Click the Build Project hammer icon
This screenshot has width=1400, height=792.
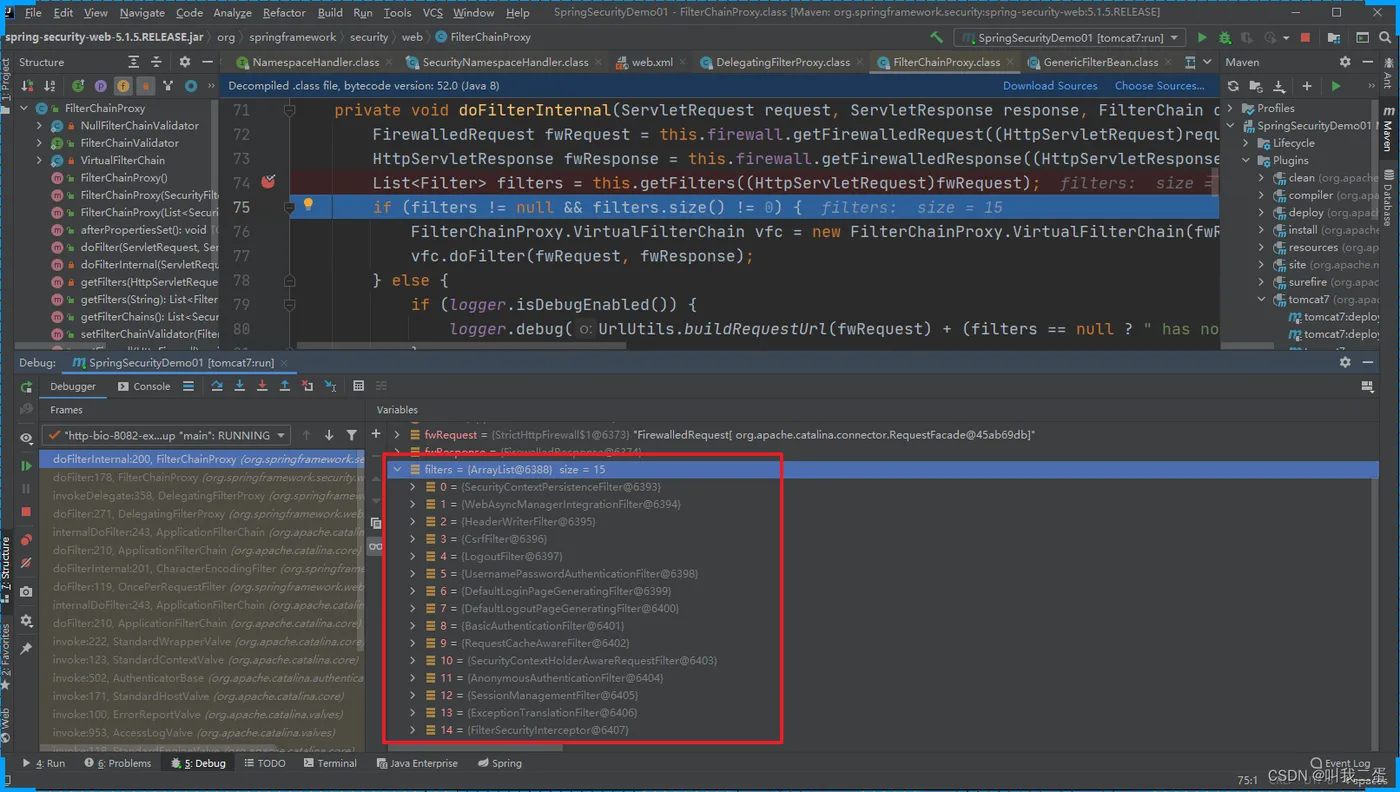tap(936, 37)
